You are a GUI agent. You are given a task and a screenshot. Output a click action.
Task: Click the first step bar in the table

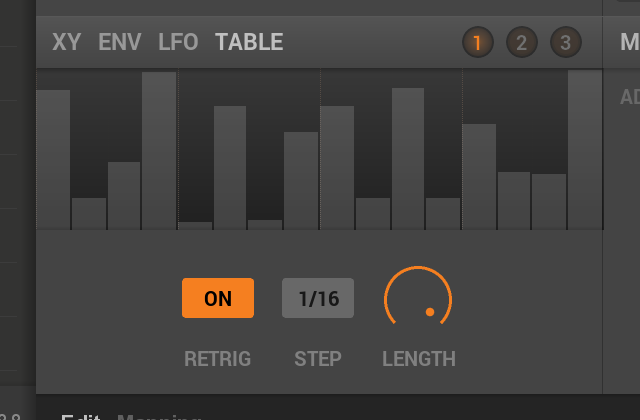click(x=53, y=160)
